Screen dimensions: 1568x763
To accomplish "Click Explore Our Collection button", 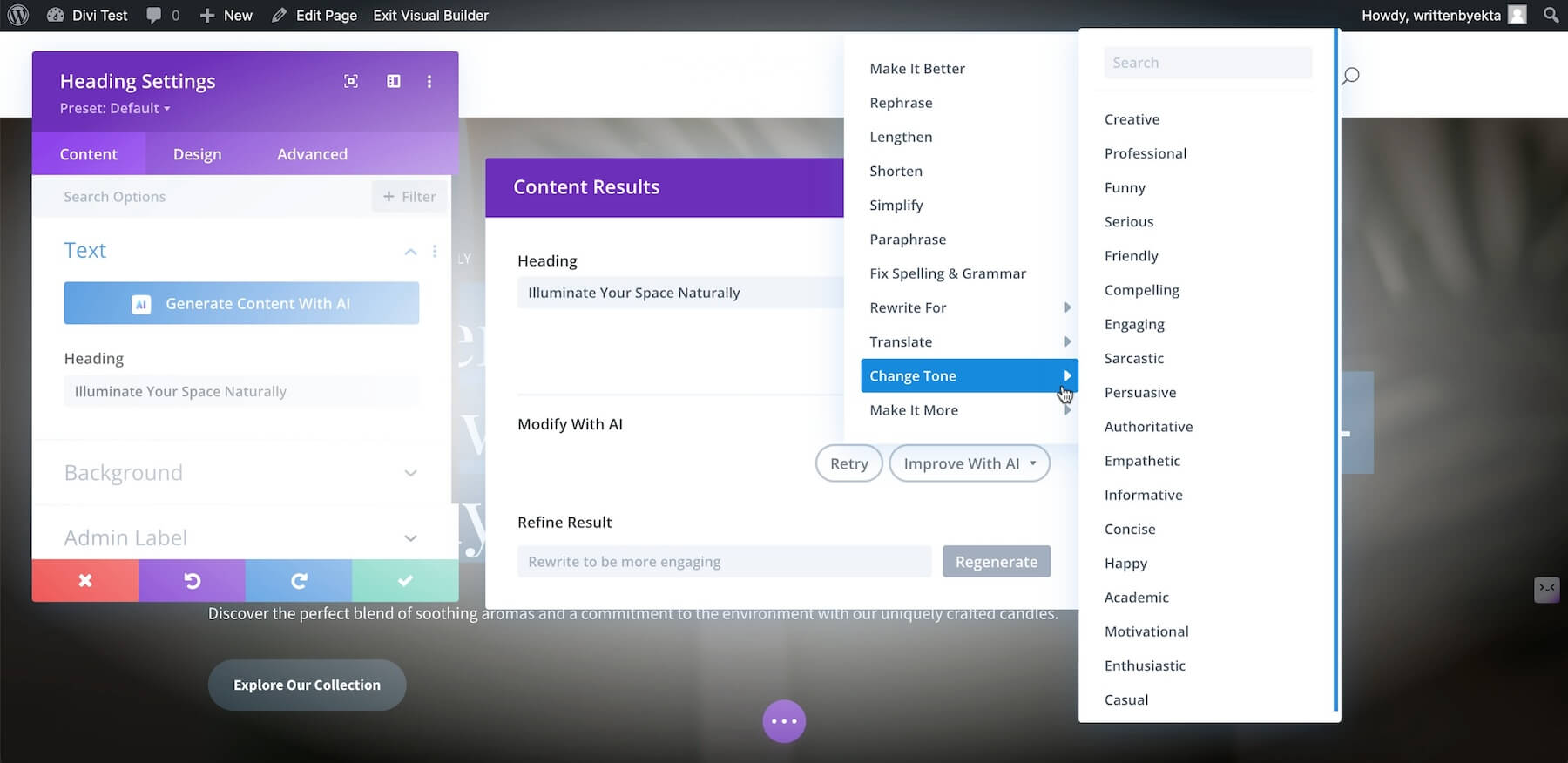I will [307, 685].
